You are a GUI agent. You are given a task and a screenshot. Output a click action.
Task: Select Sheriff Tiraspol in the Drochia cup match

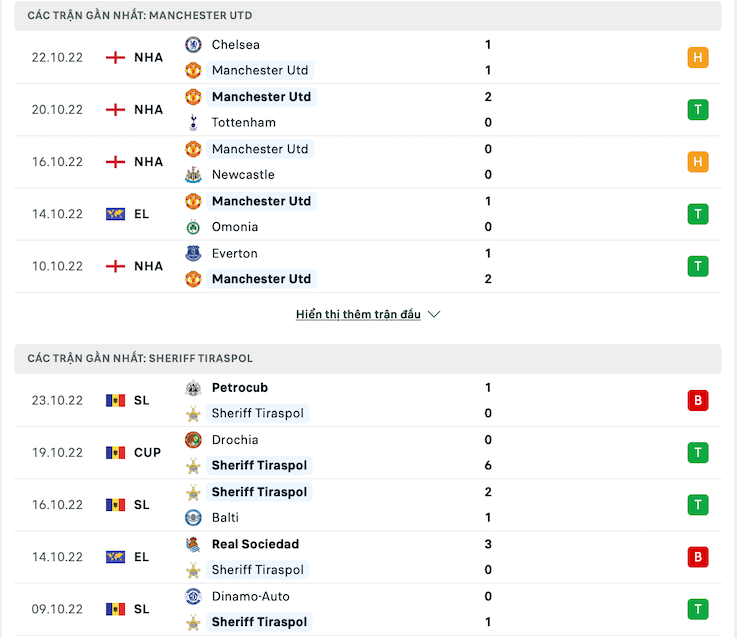[x=259, y=466]
